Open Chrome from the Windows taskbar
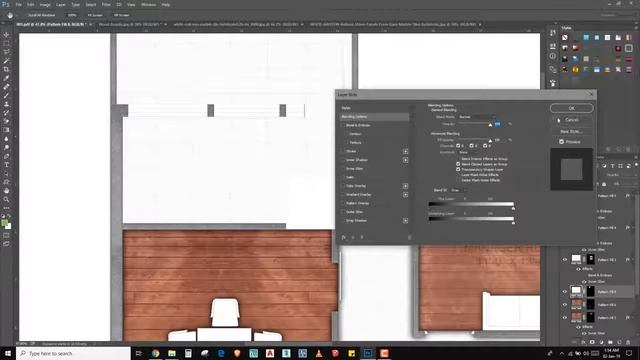The height and width of the screenshot is (360, 640). (x=156, y=353)
